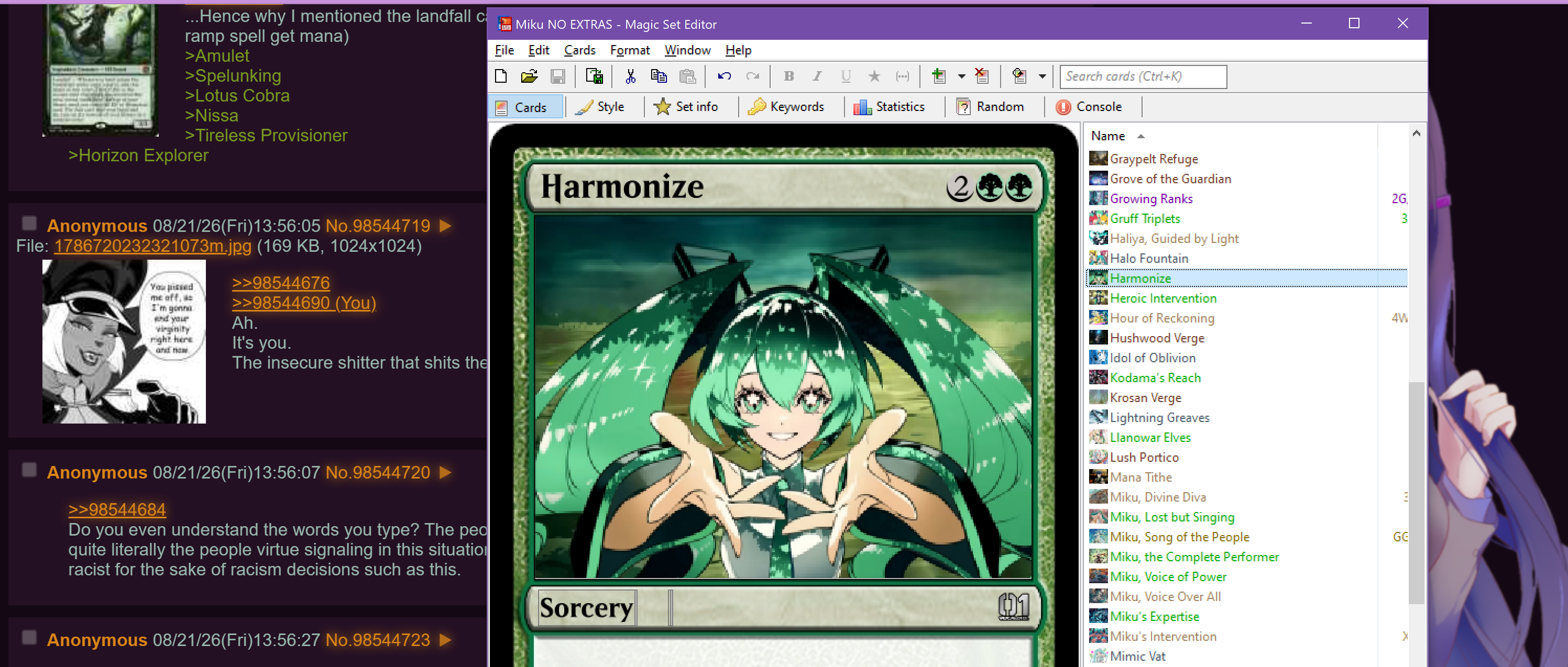
Task: Toggle Bold text formatting
Action: pos(789,76)
